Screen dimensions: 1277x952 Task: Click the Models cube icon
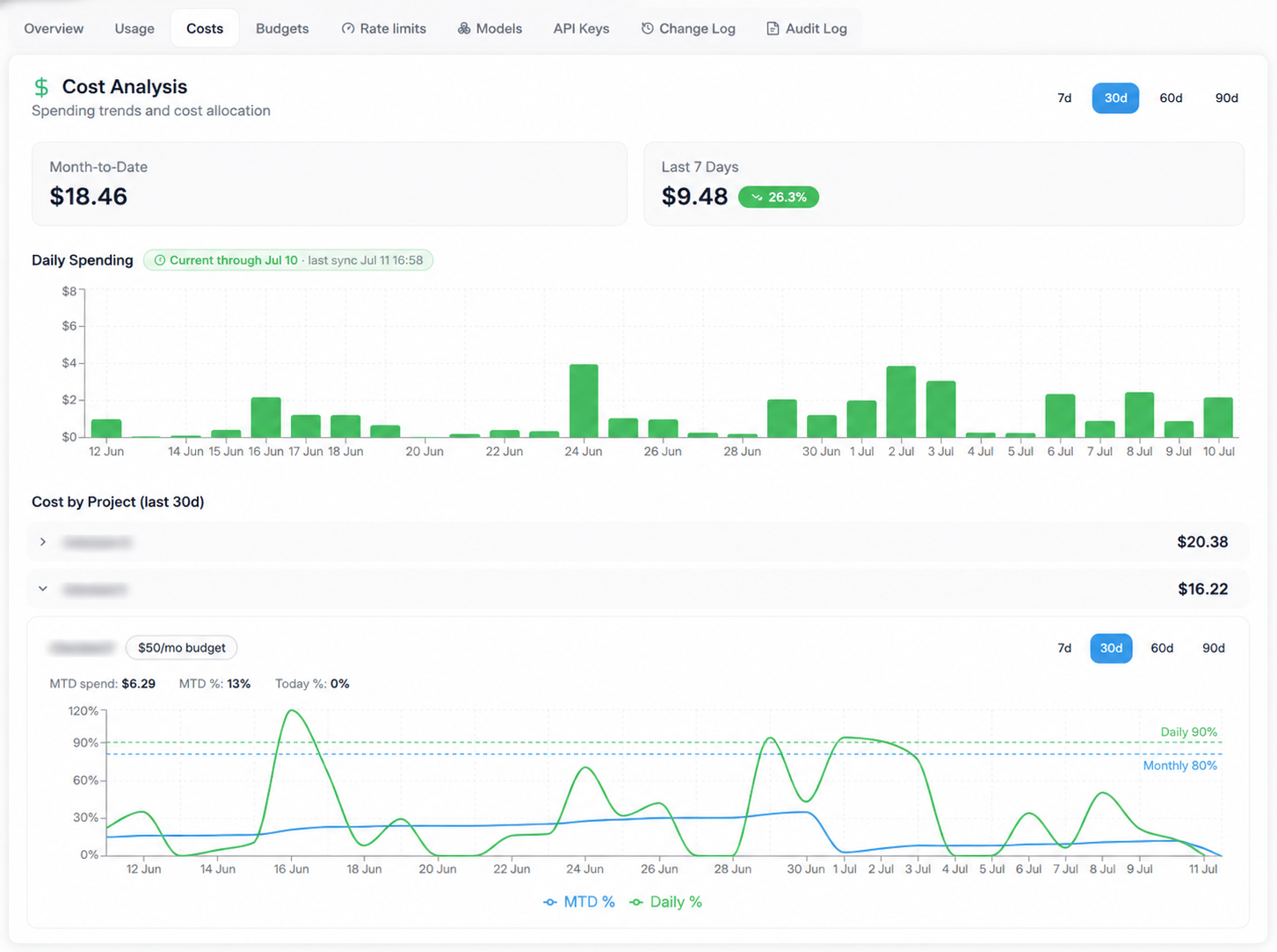(464, 28)
